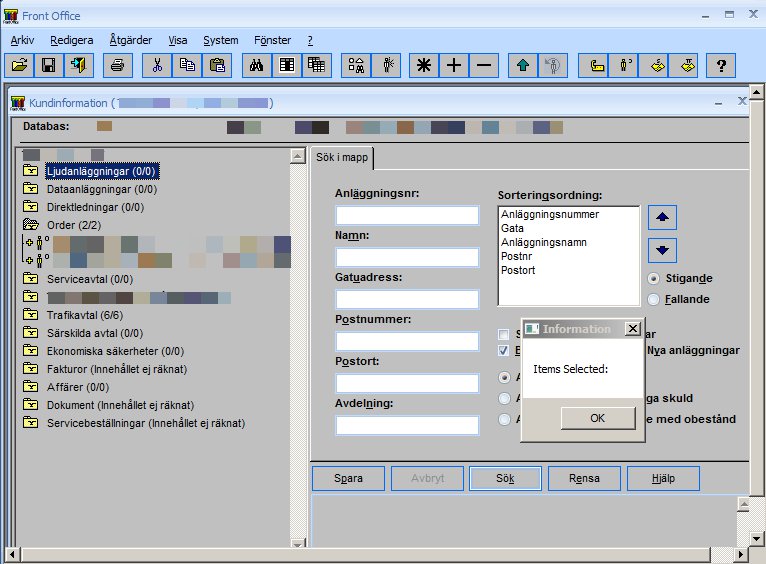
Task: Click the green up arrow toolbar icon
Action: pos(522,66)
